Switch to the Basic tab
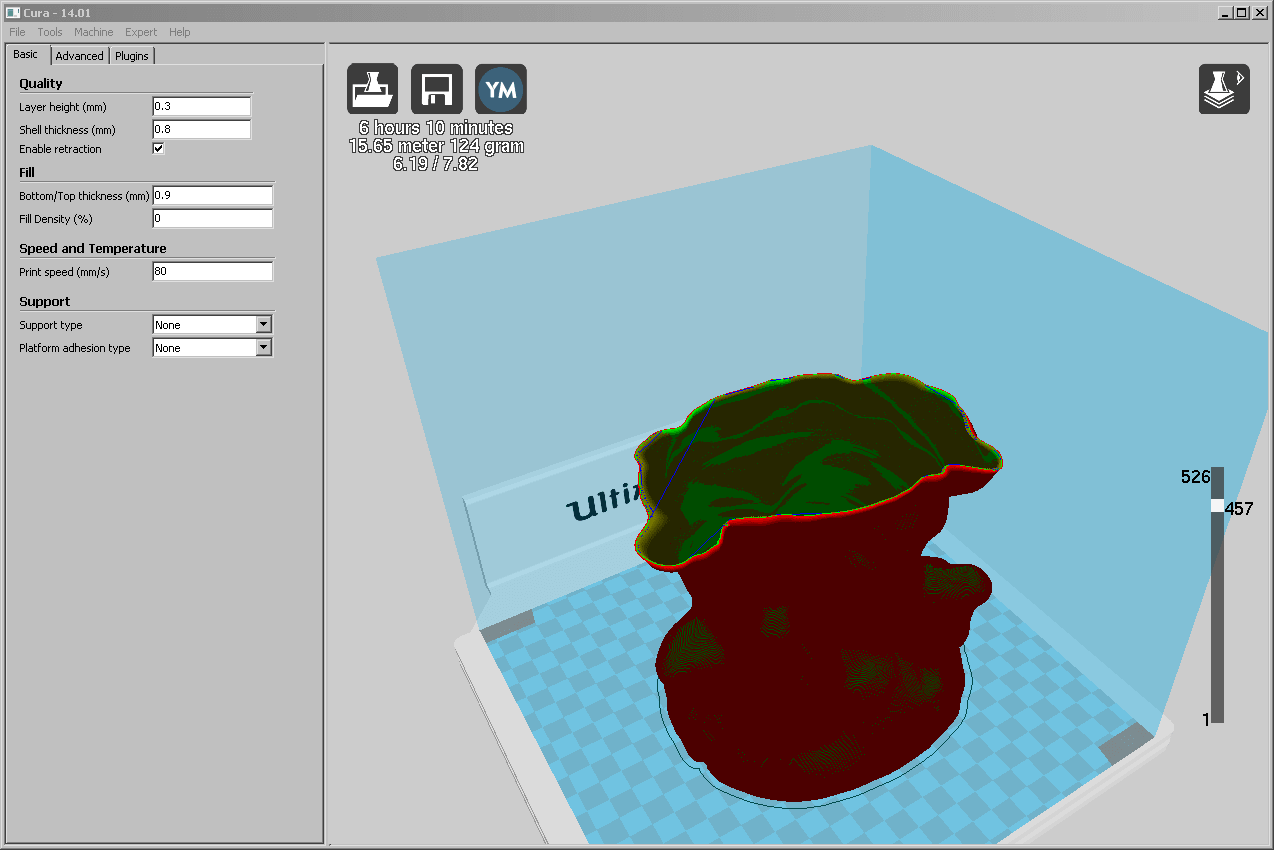This screenshot has height=850, width=1274. click(x=26, y=54)
